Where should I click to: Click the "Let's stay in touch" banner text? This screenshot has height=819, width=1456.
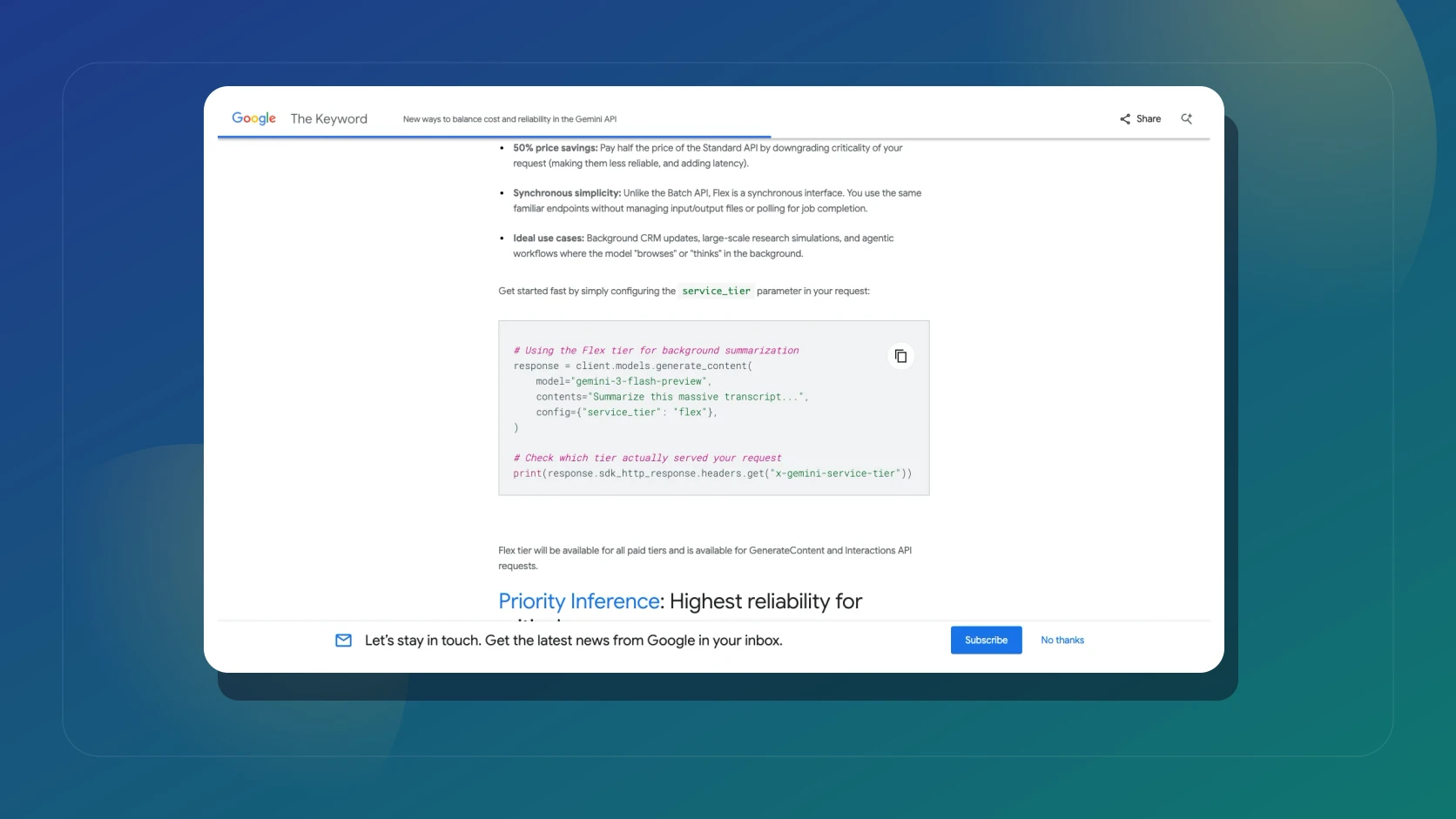[574, 641]
